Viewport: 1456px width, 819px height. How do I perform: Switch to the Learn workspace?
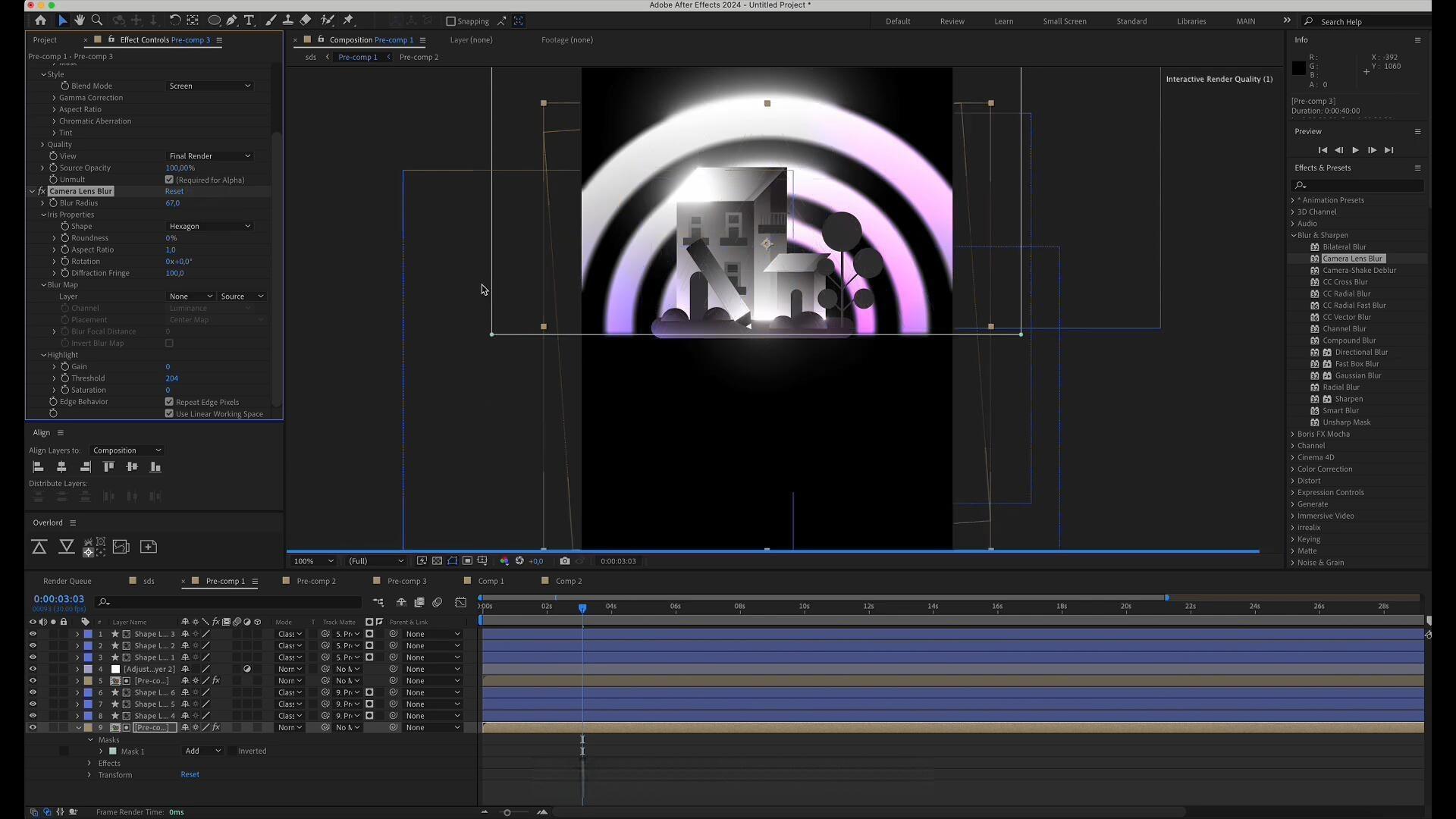(1003, 21)
